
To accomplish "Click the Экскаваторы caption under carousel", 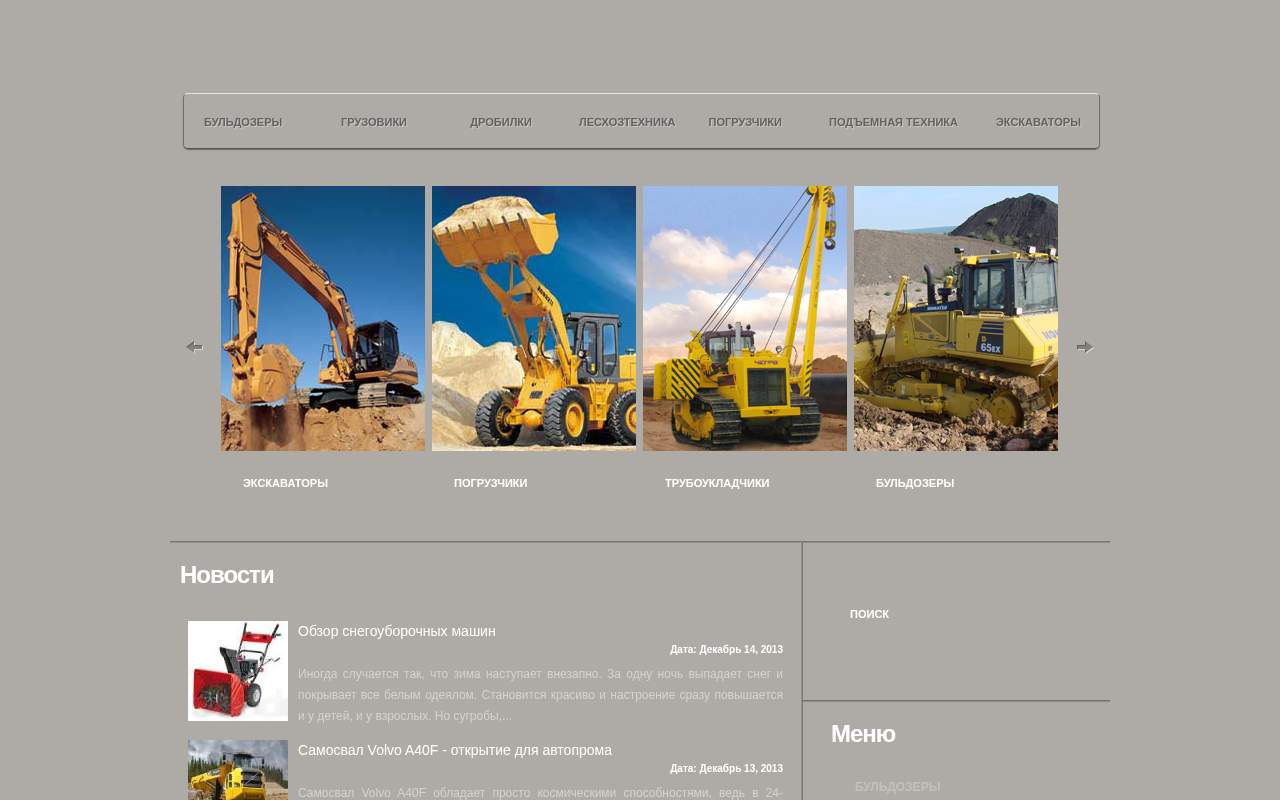I will 285,483.
